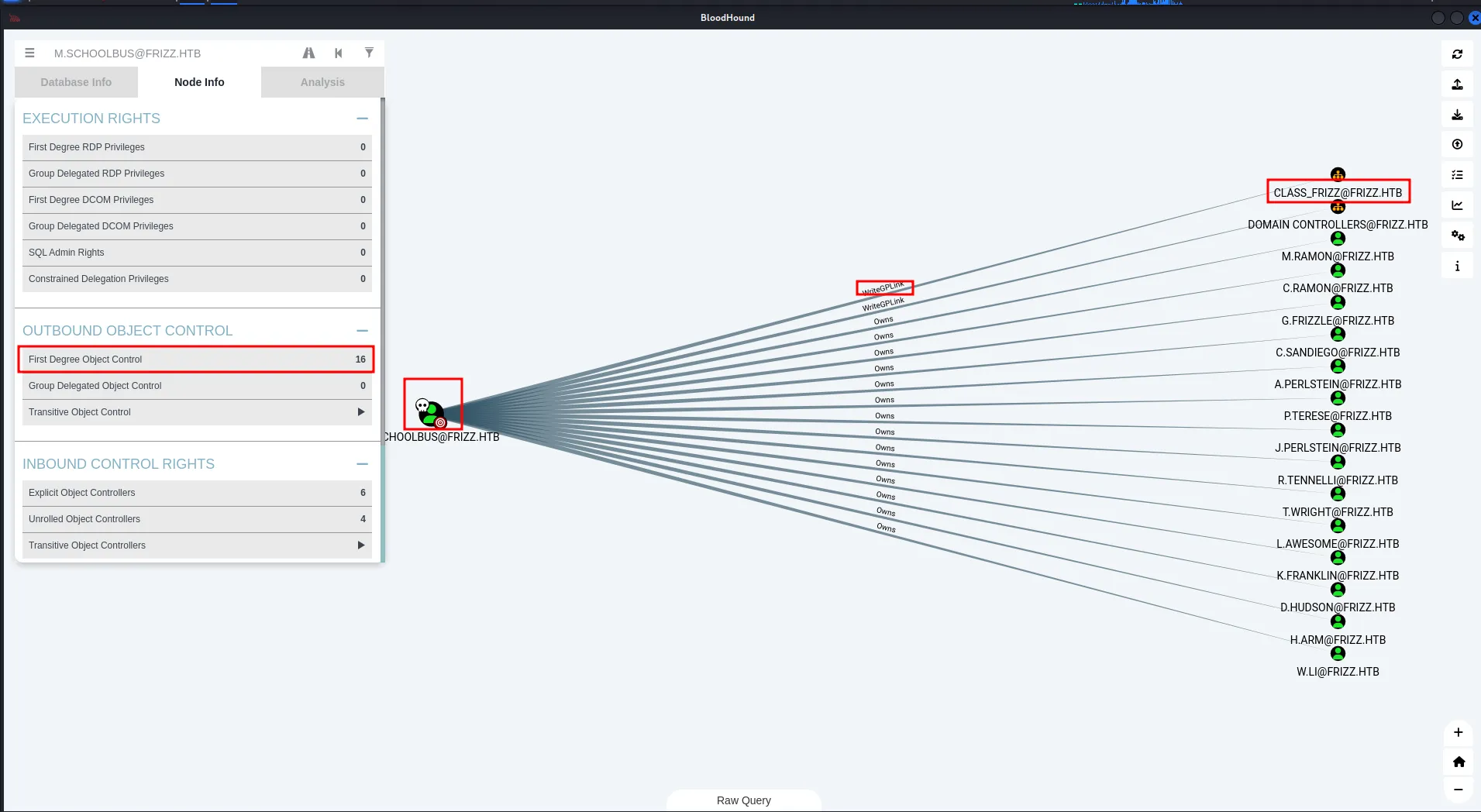The height and width of the screenshot is (812, 1481).
Task: Select the M.SCHOOLBUS source node icon
Action: [x=432, y=413]
